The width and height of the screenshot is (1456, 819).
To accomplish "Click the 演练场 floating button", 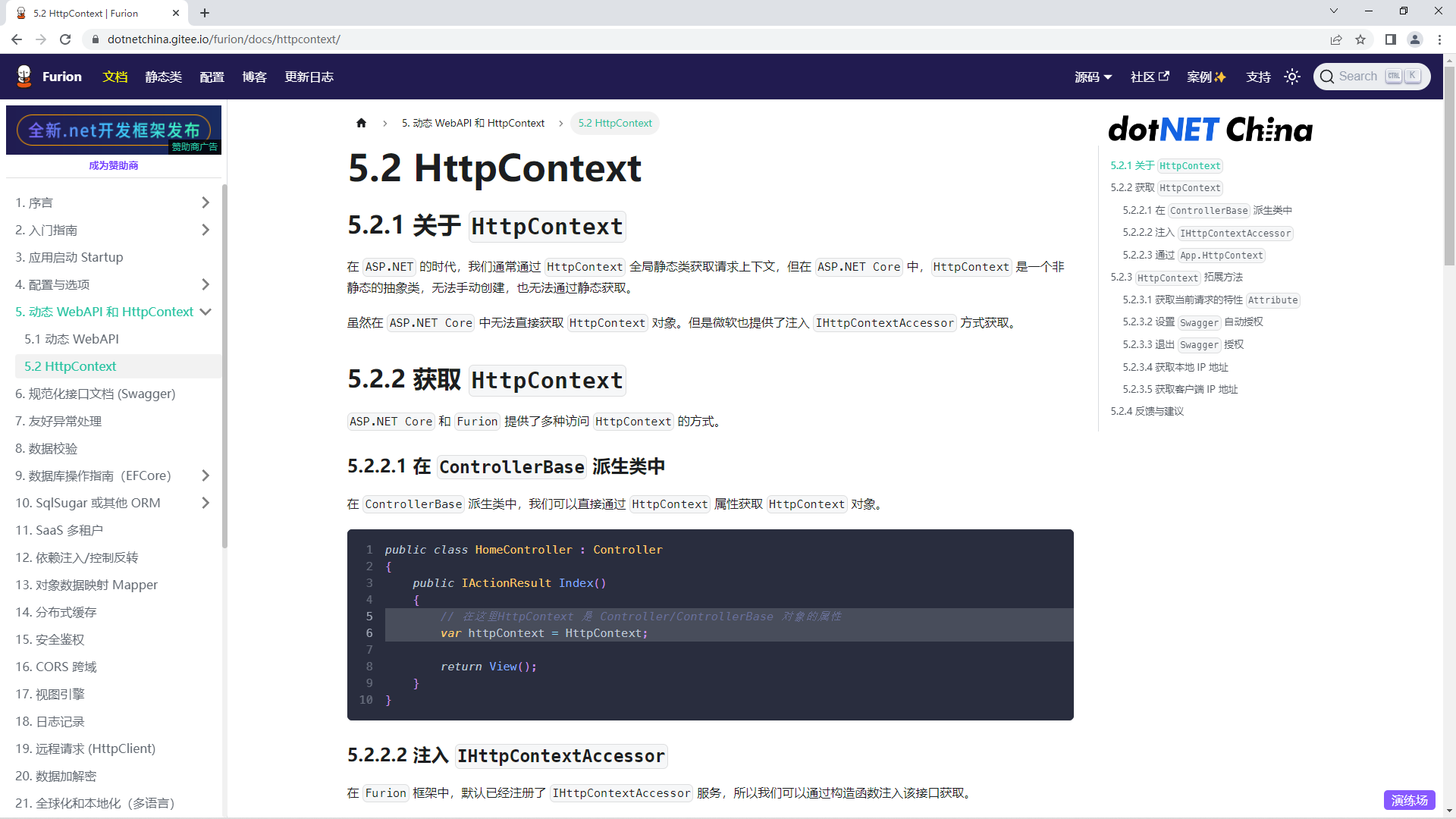I will [x=1409, y=800].
